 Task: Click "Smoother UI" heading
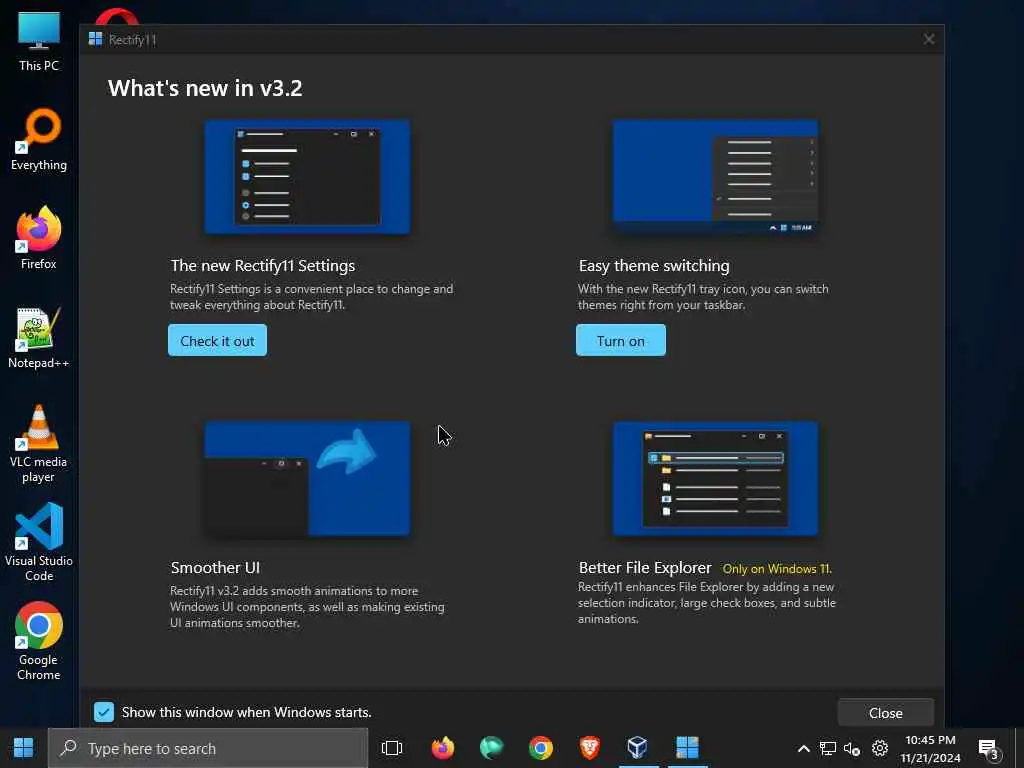216,568
